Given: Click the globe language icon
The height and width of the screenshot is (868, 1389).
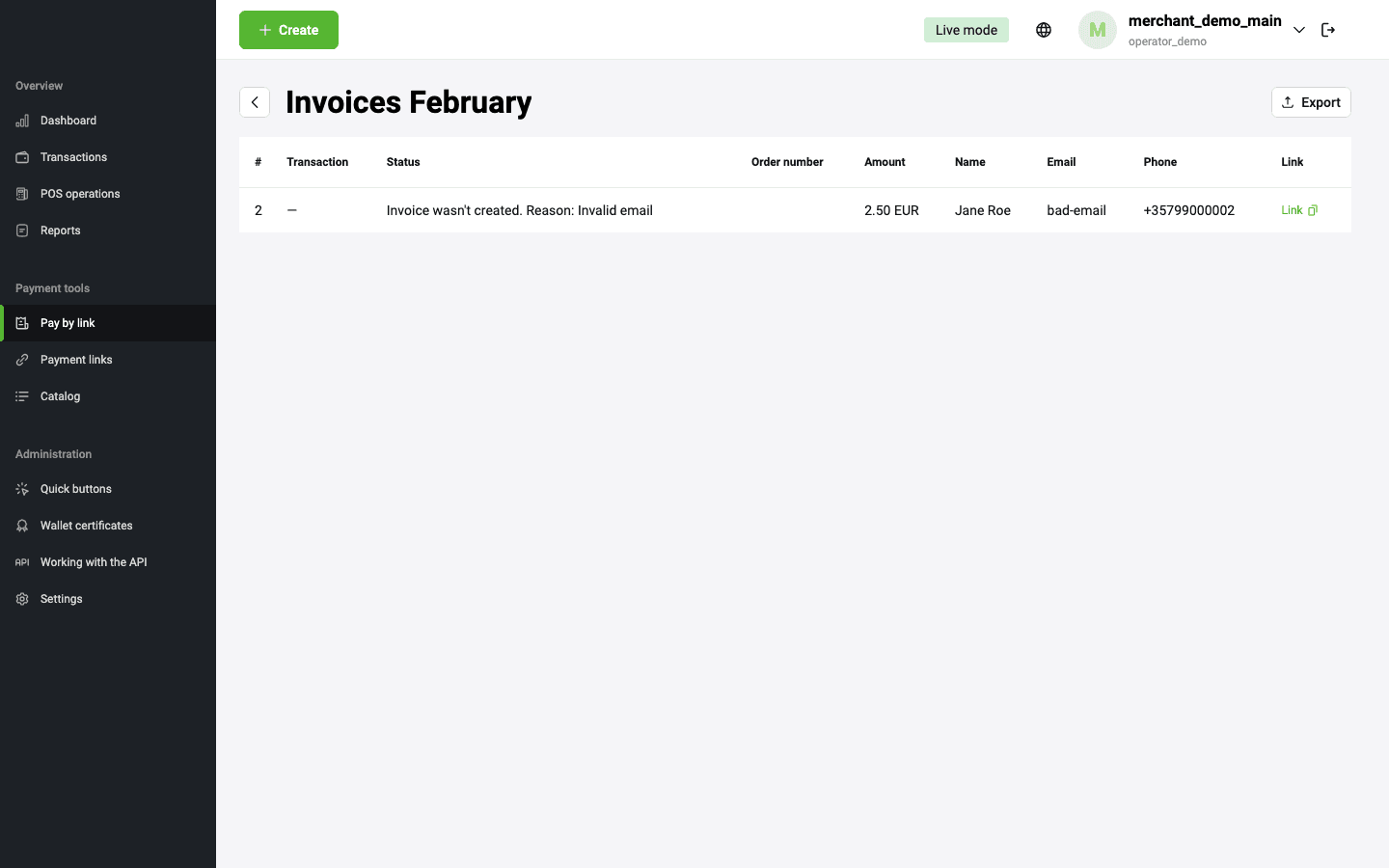Looking at the screenshot, I should coord(1043,30).
